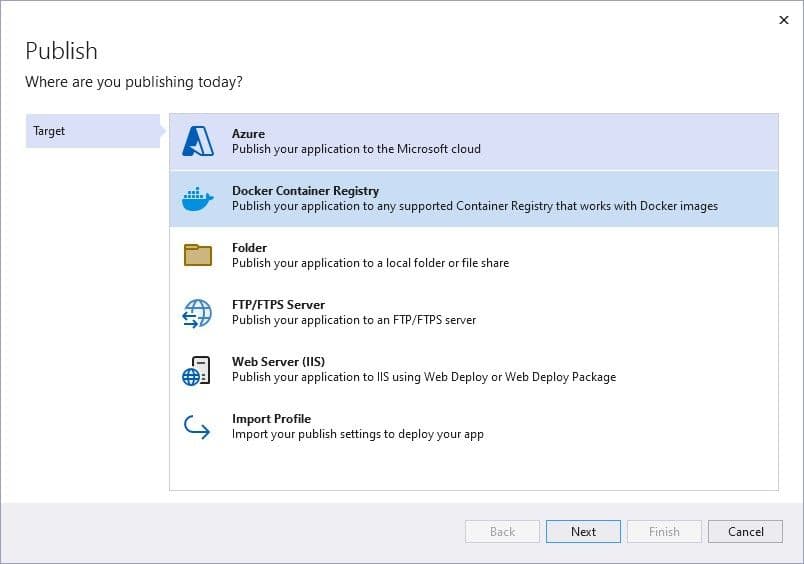804x564 pixels.
Task: Click the greyed-out Finish button
Action: pos(664,532)
